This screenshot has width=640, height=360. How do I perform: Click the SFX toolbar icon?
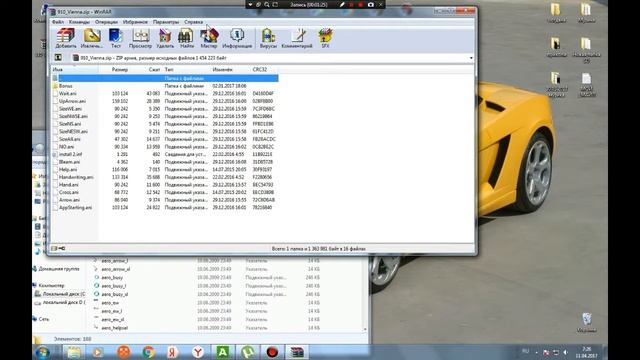[x=325, y=38]
